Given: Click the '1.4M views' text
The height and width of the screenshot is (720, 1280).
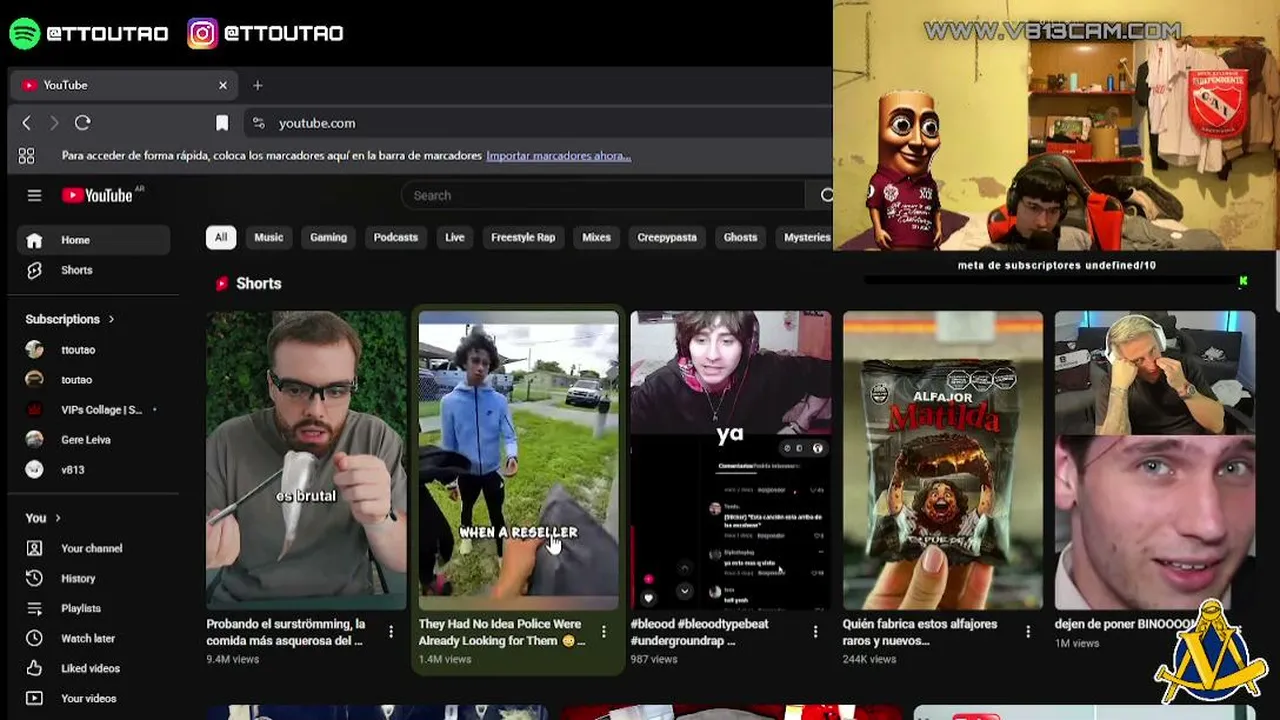Looking at the screenshot, I should (x=445, y=659).
